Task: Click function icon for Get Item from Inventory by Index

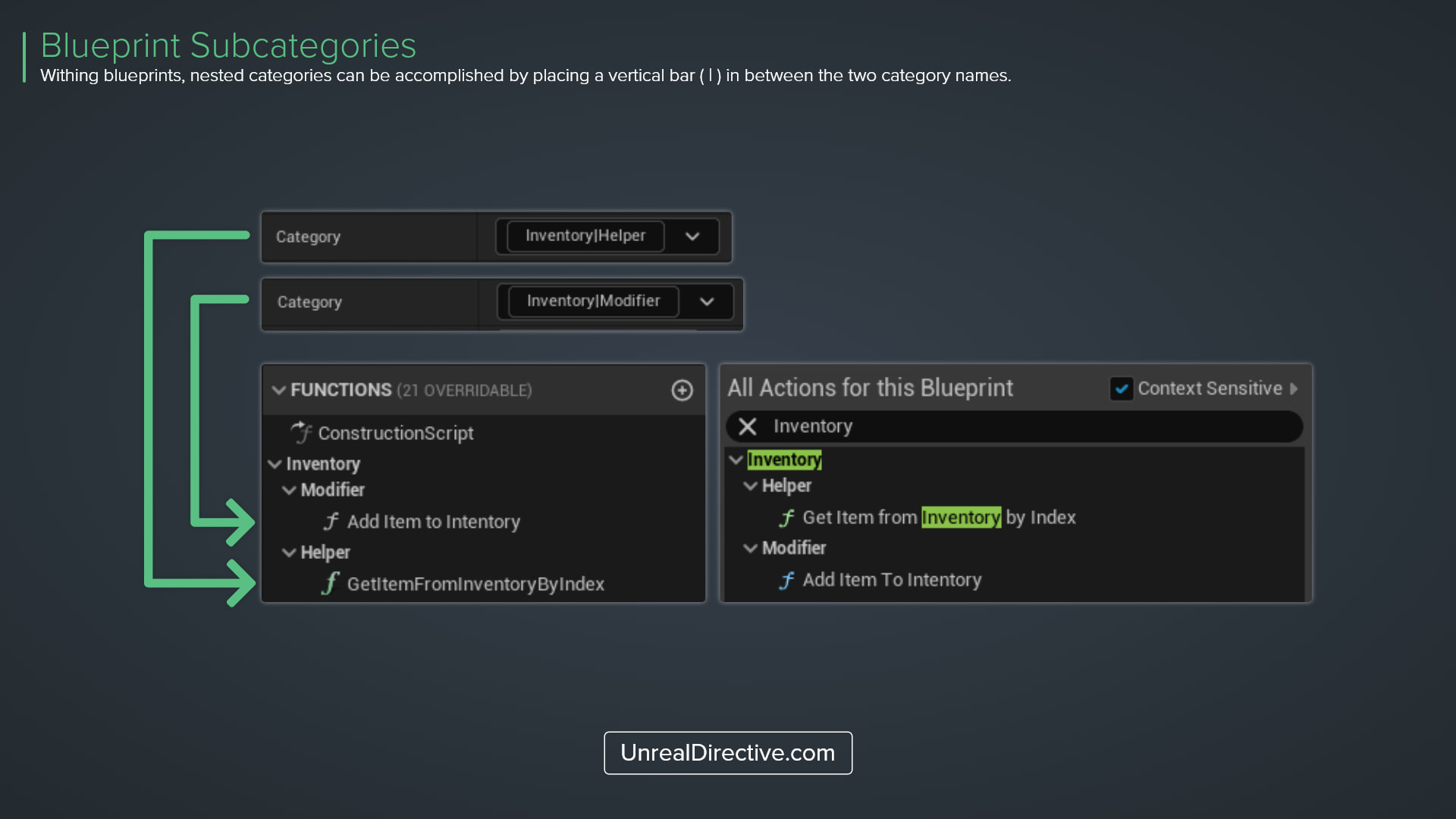Action: (x=786, y=517)
